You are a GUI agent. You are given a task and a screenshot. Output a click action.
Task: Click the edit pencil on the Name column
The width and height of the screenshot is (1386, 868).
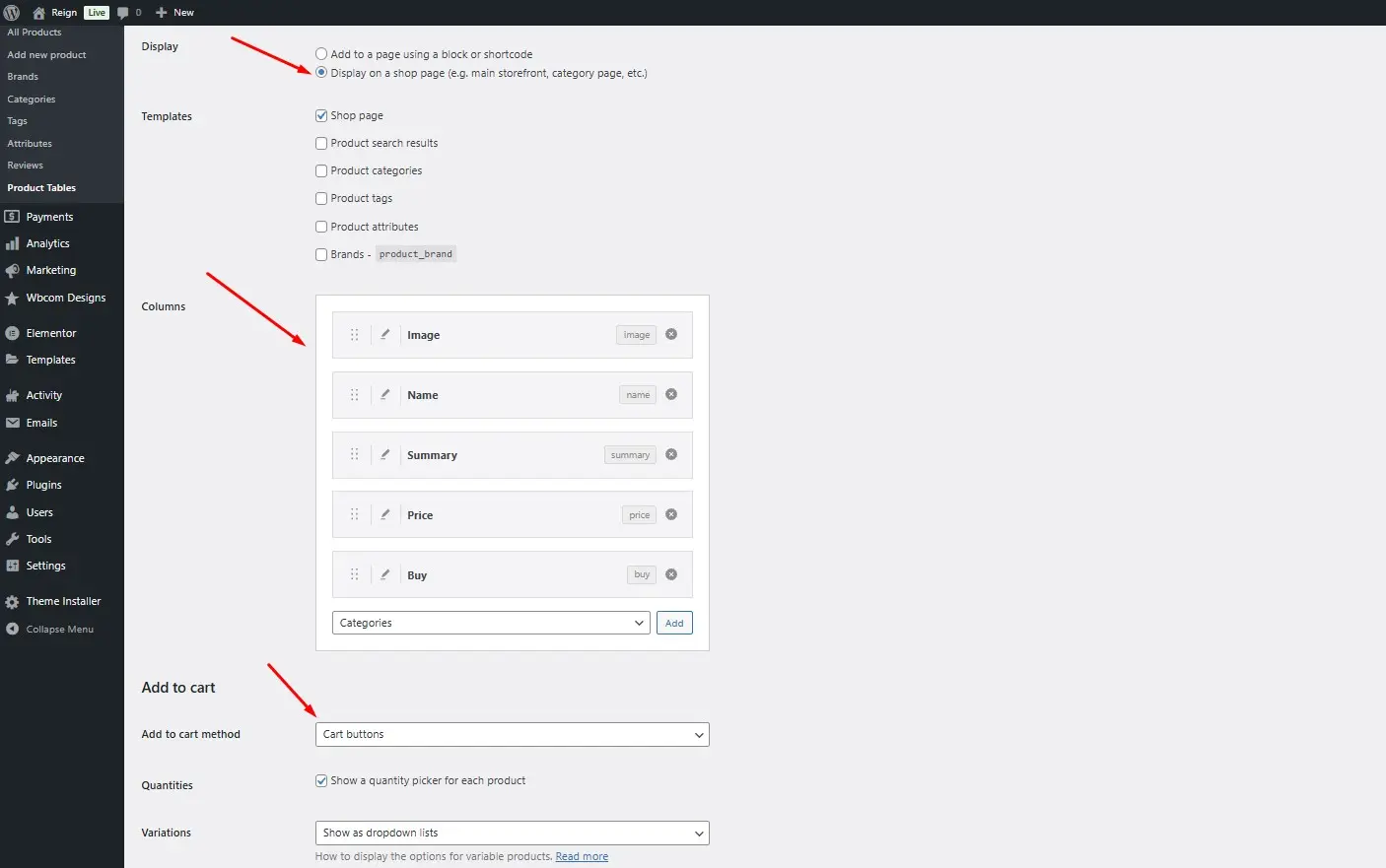(x=385, y=394)
